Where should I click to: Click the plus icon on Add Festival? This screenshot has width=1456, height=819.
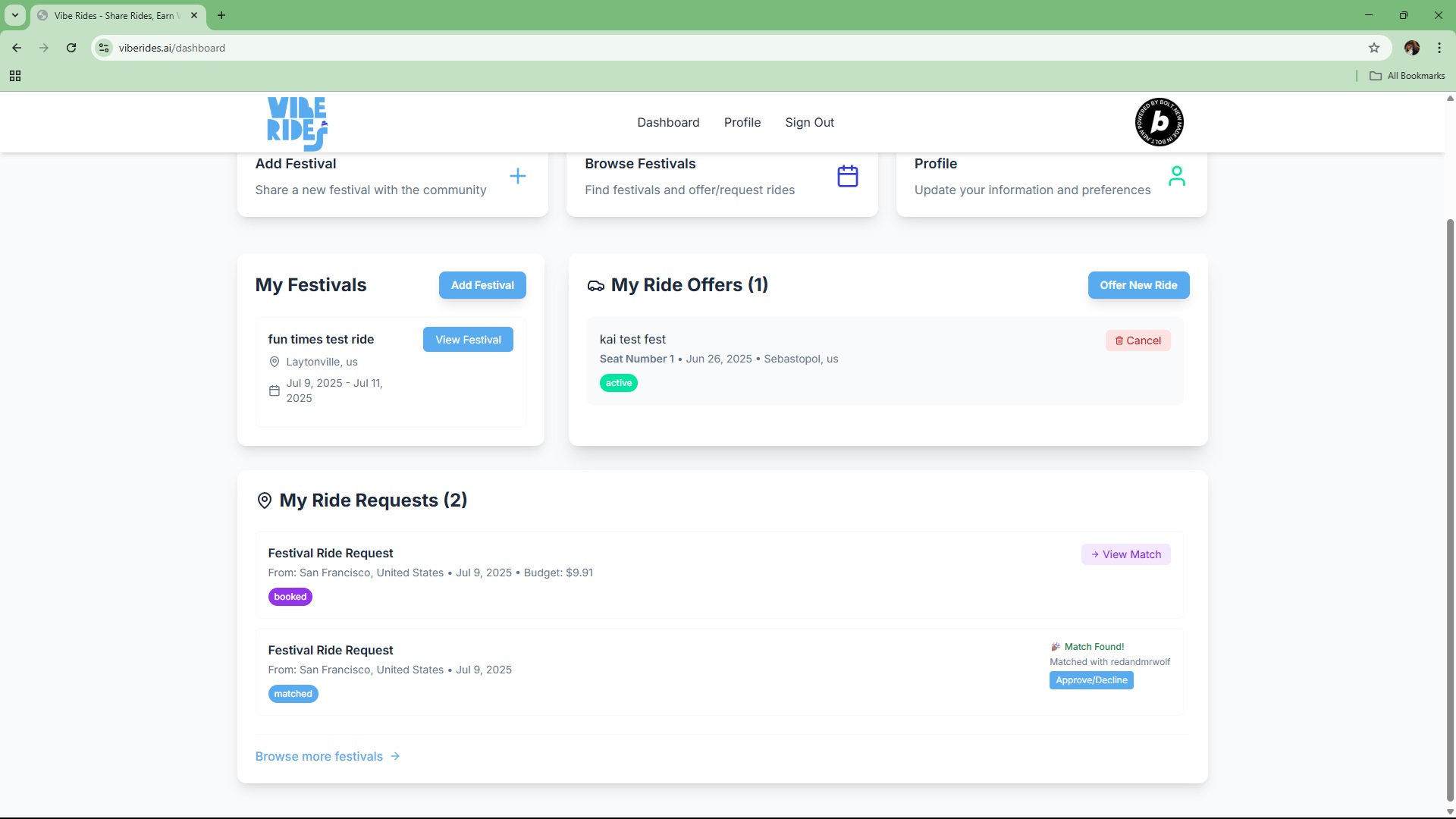pyautogui.click(x=518, y=176)
